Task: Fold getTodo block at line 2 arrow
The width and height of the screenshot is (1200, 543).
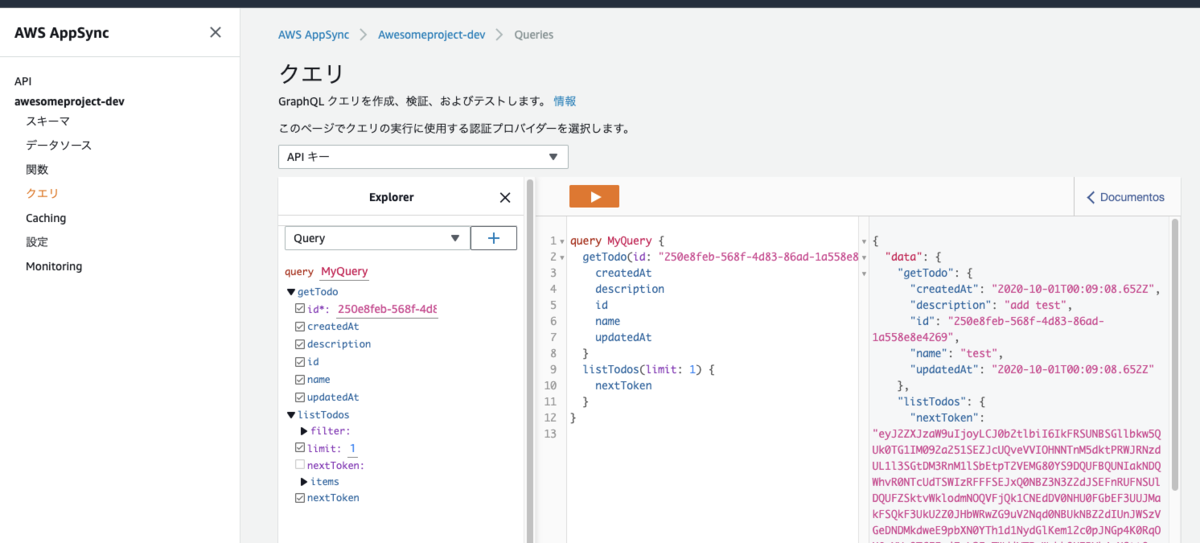Action: tap(564, 257)
